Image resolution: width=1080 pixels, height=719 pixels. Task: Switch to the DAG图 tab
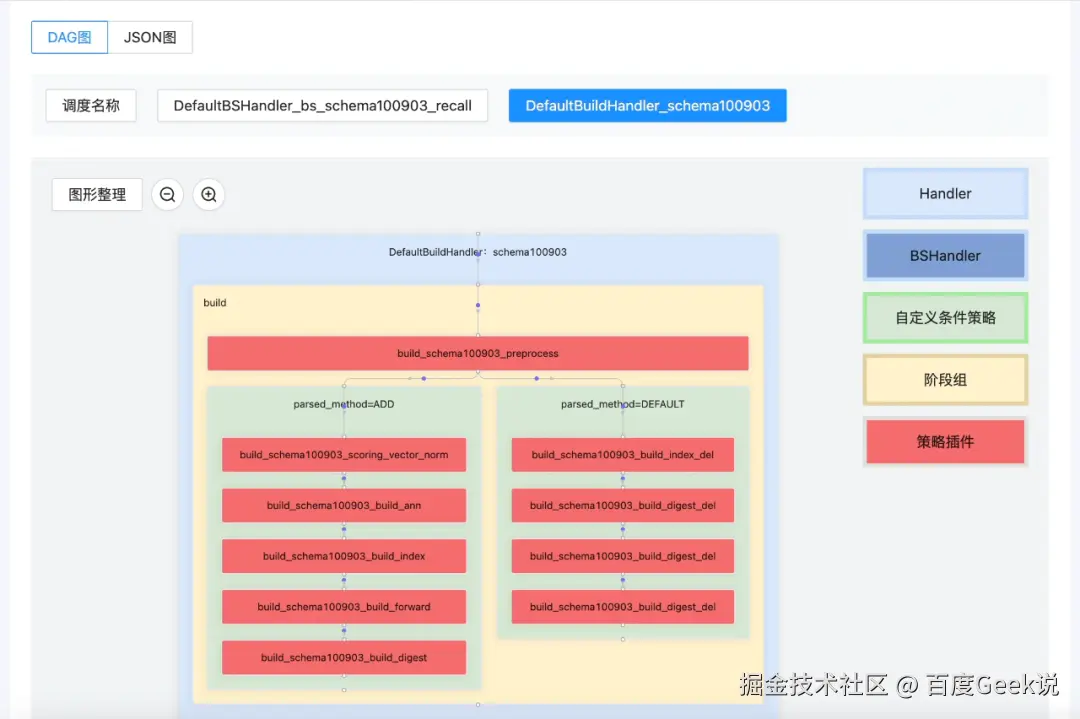(68, 37)
